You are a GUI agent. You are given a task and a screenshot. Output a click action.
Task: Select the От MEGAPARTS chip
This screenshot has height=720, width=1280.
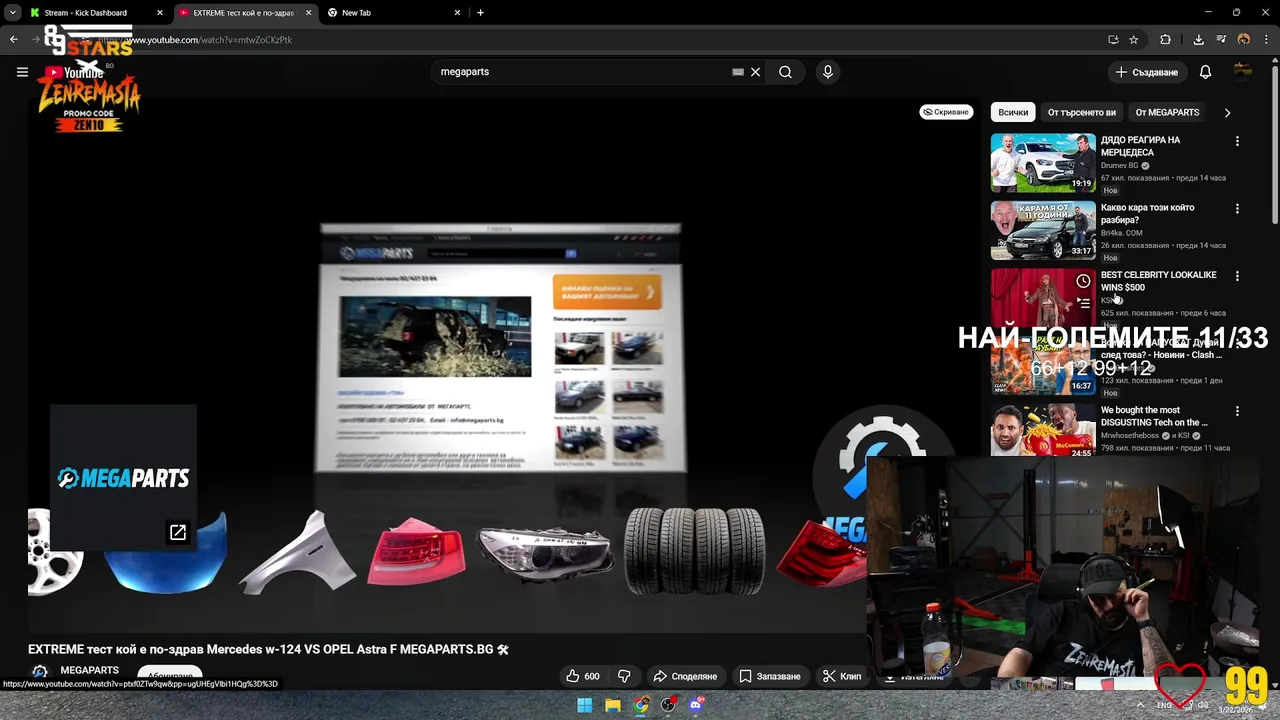click(1167, 113)
